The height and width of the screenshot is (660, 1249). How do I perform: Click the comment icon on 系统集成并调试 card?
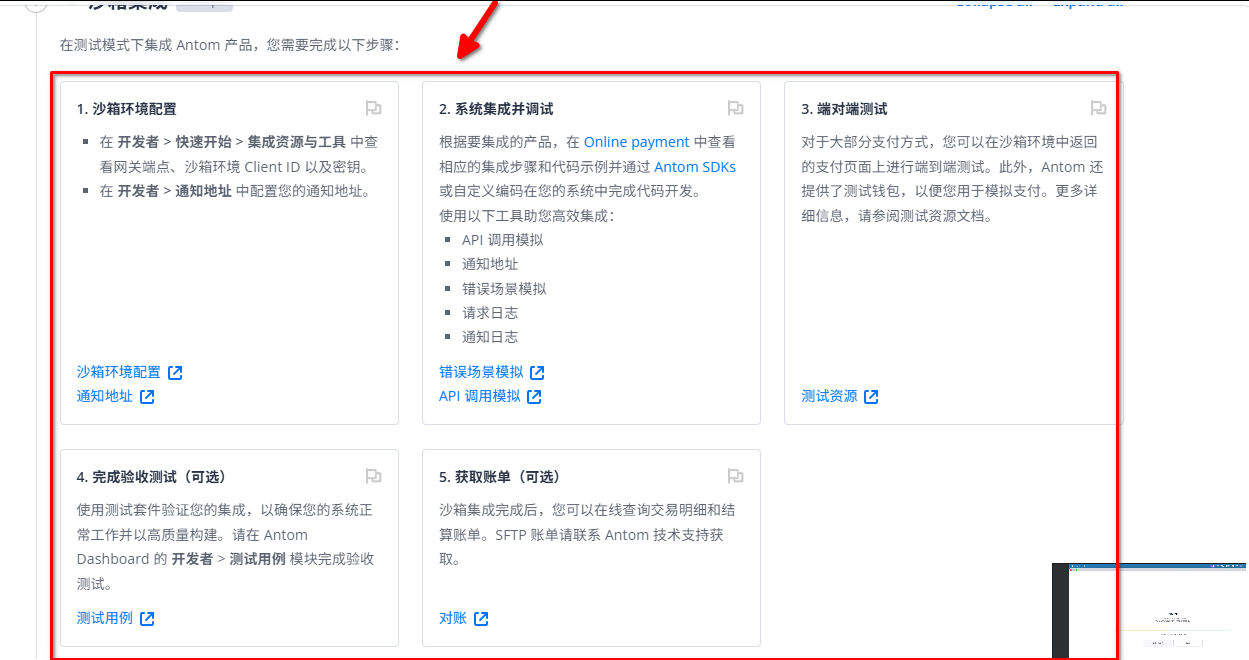click(x=735, y=108)
